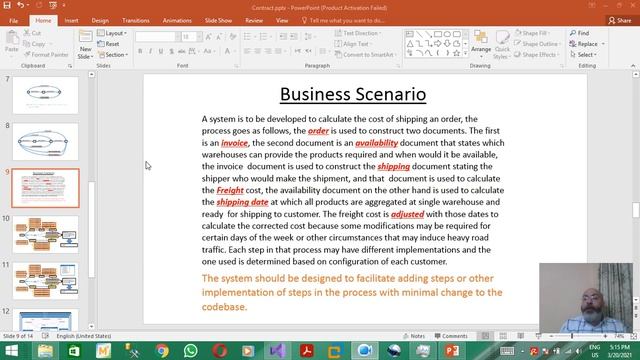Open the Arrange menu

(481, 43)
